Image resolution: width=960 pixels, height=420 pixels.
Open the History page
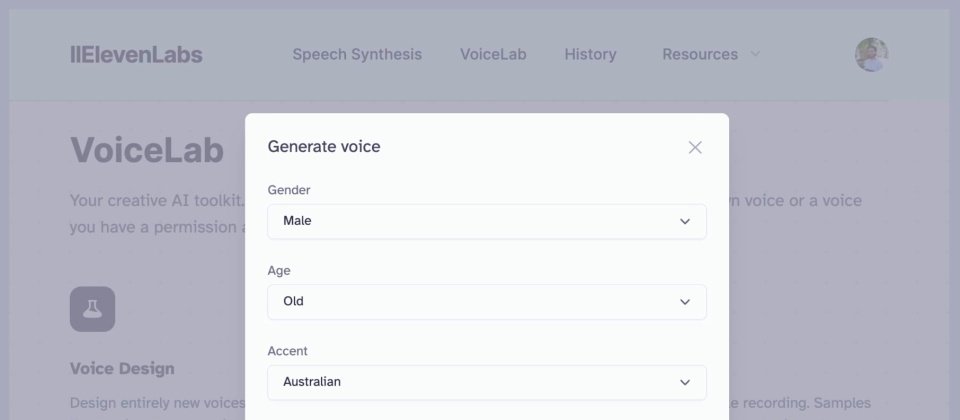click(x=590, y=55)
